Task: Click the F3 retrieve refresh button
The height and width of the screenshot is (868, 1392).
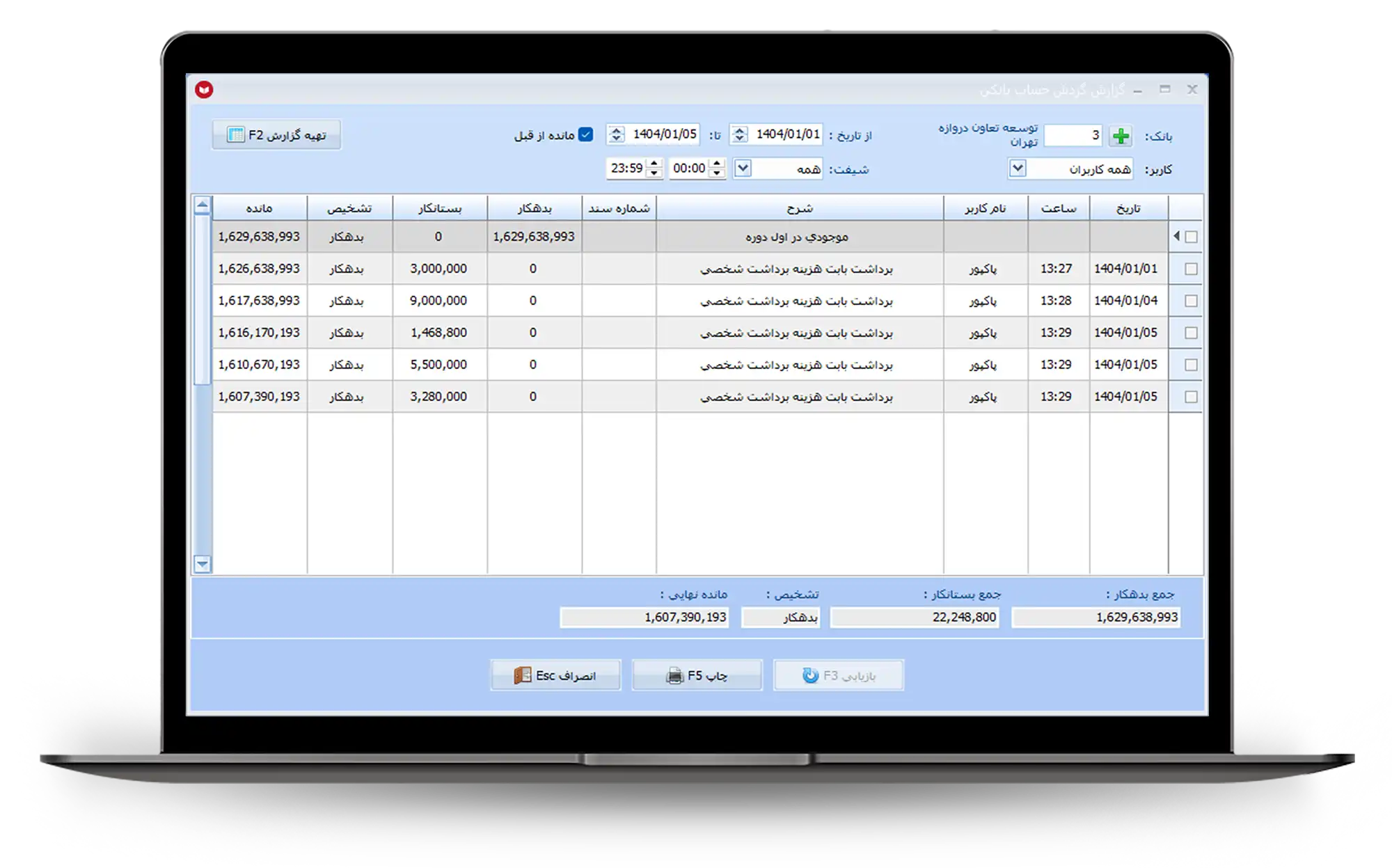Action: pyautogui.click(x=838, y=675)
